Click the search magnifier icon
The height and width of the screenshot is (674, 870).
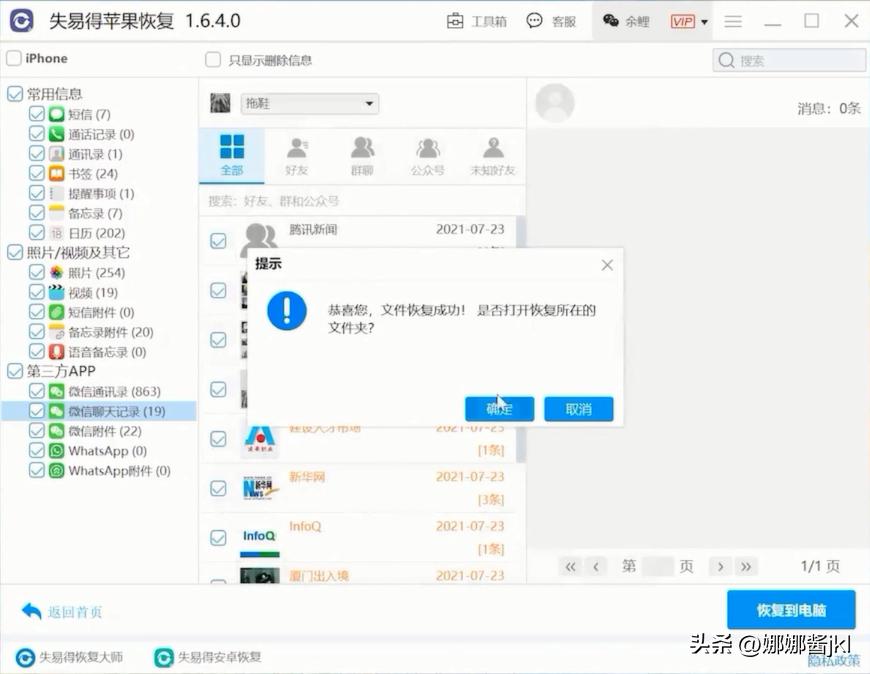click(726, 60)
